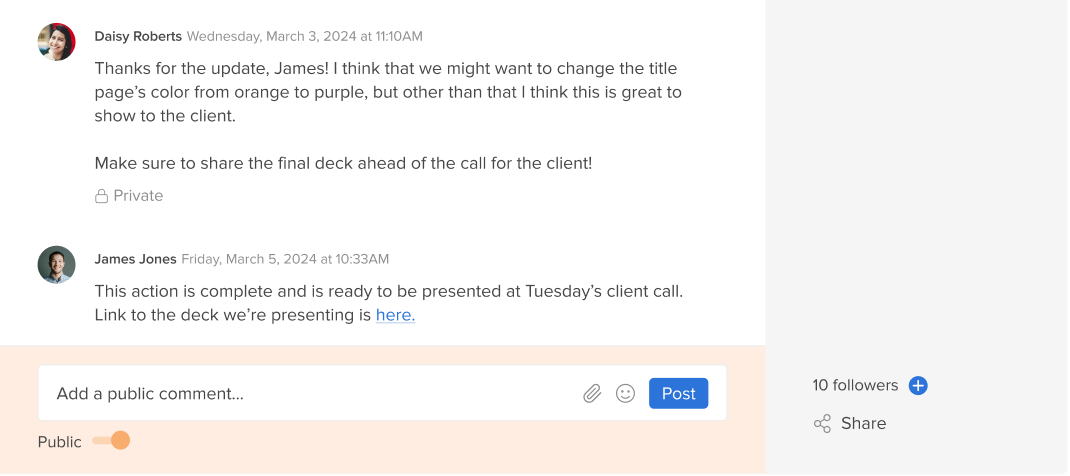Click the share network icon
The height and width of the screenshot is (476, 1070).
pos(822,423)
